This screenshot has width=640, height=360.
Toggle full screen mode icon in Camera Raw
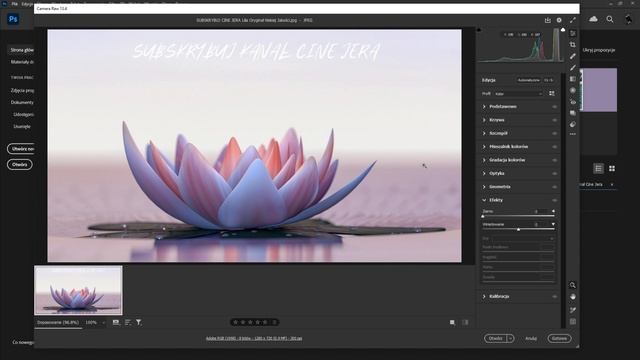(573, 20)
